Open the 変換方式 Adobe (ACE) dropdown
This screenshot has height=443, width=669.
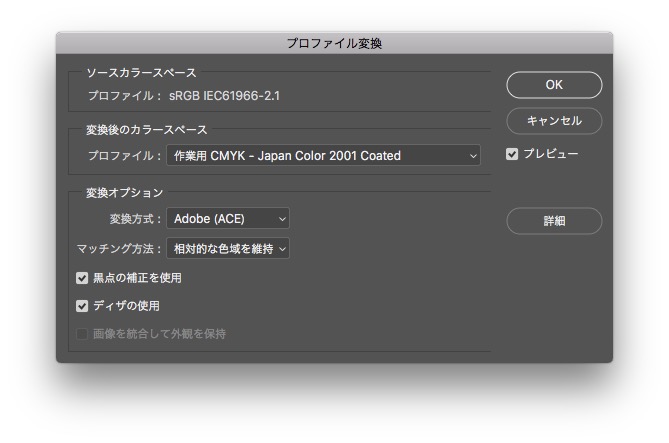pyautogui.click(x=227, y=218)
